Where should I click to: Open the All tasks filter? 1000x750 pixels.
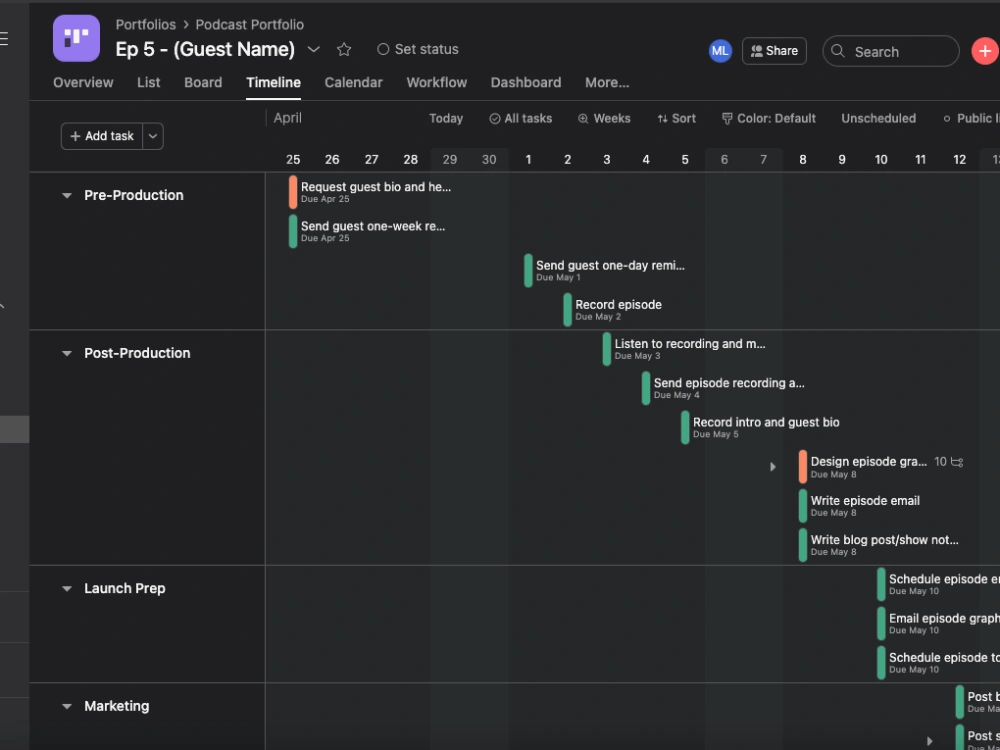coord(520,118)
